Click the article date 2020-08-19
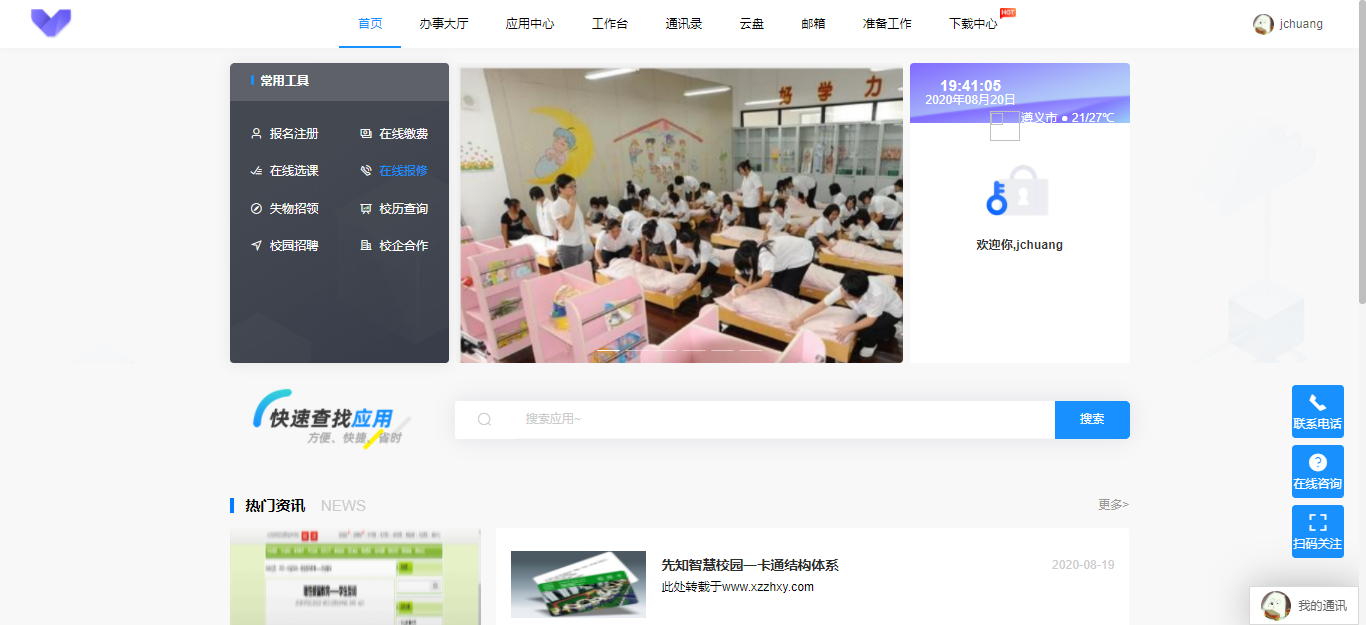 1083,565
